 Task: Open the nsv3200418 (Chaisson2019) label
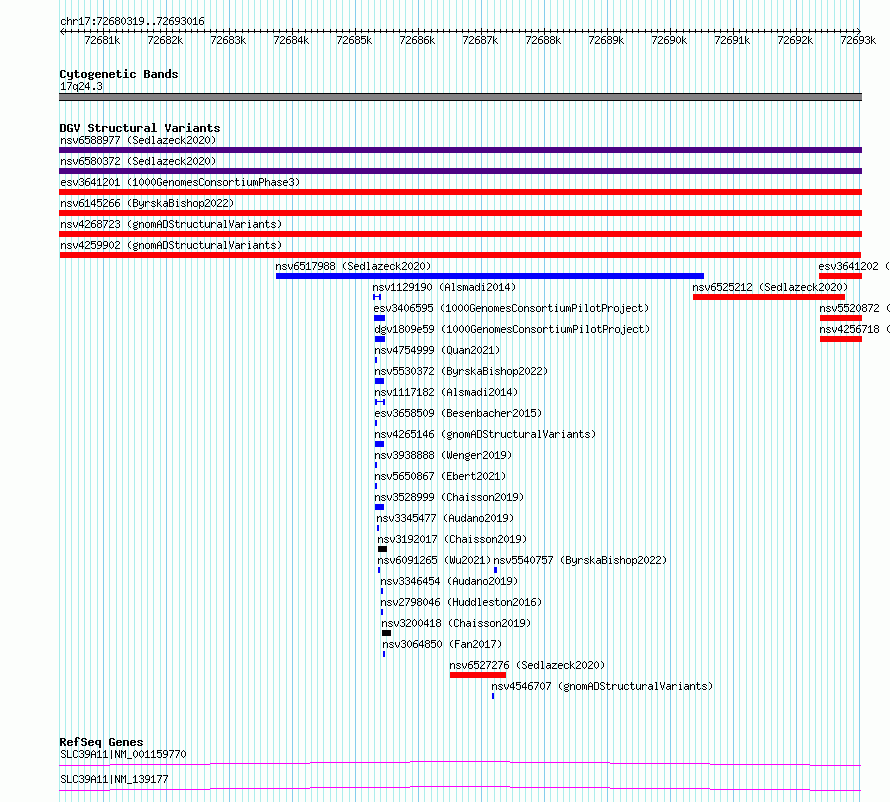456,623
